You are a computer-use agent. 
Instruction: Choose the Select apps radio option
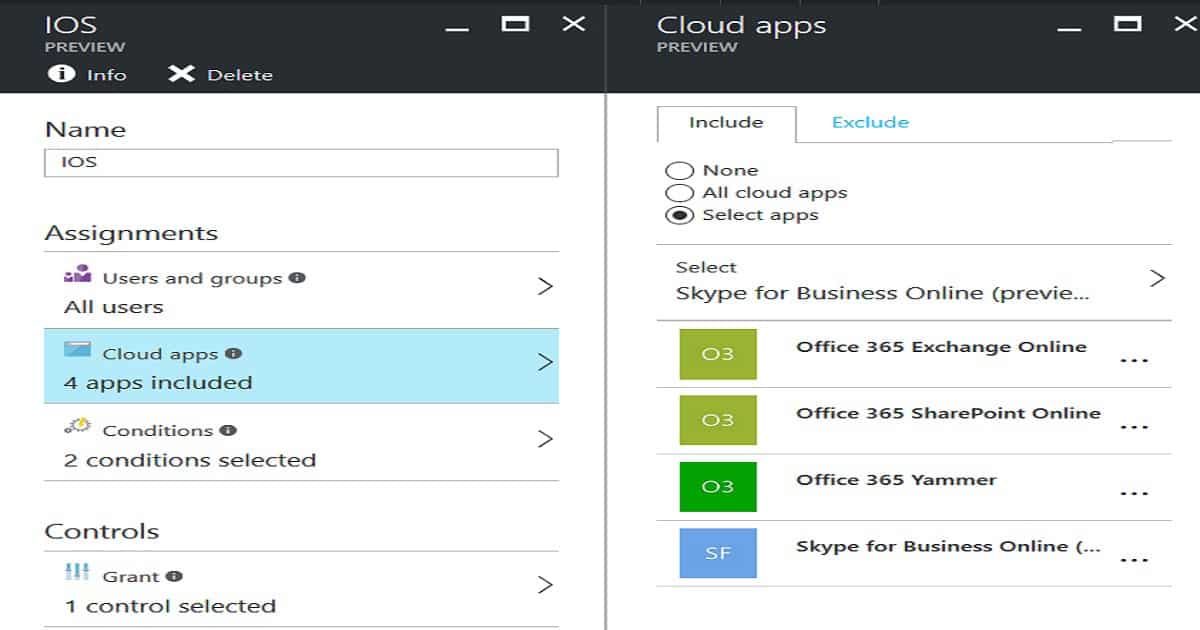679,215
